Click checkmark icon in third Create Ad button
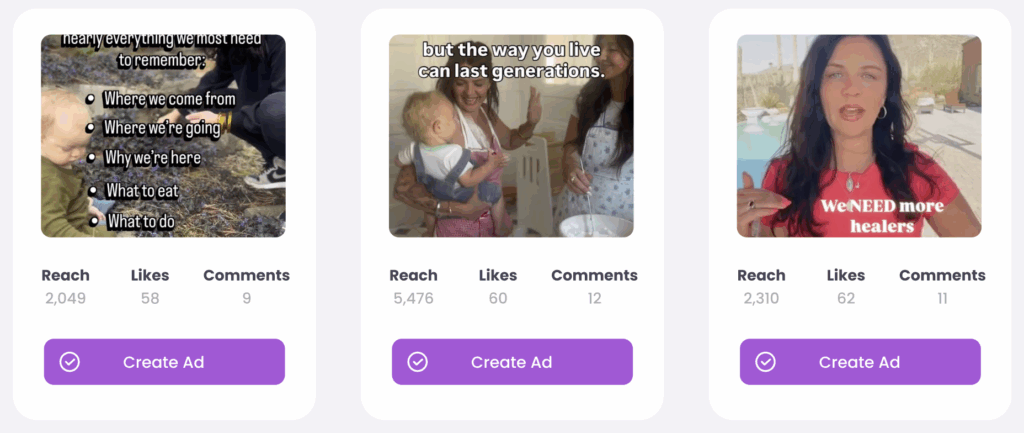 (x=765, y=362)
